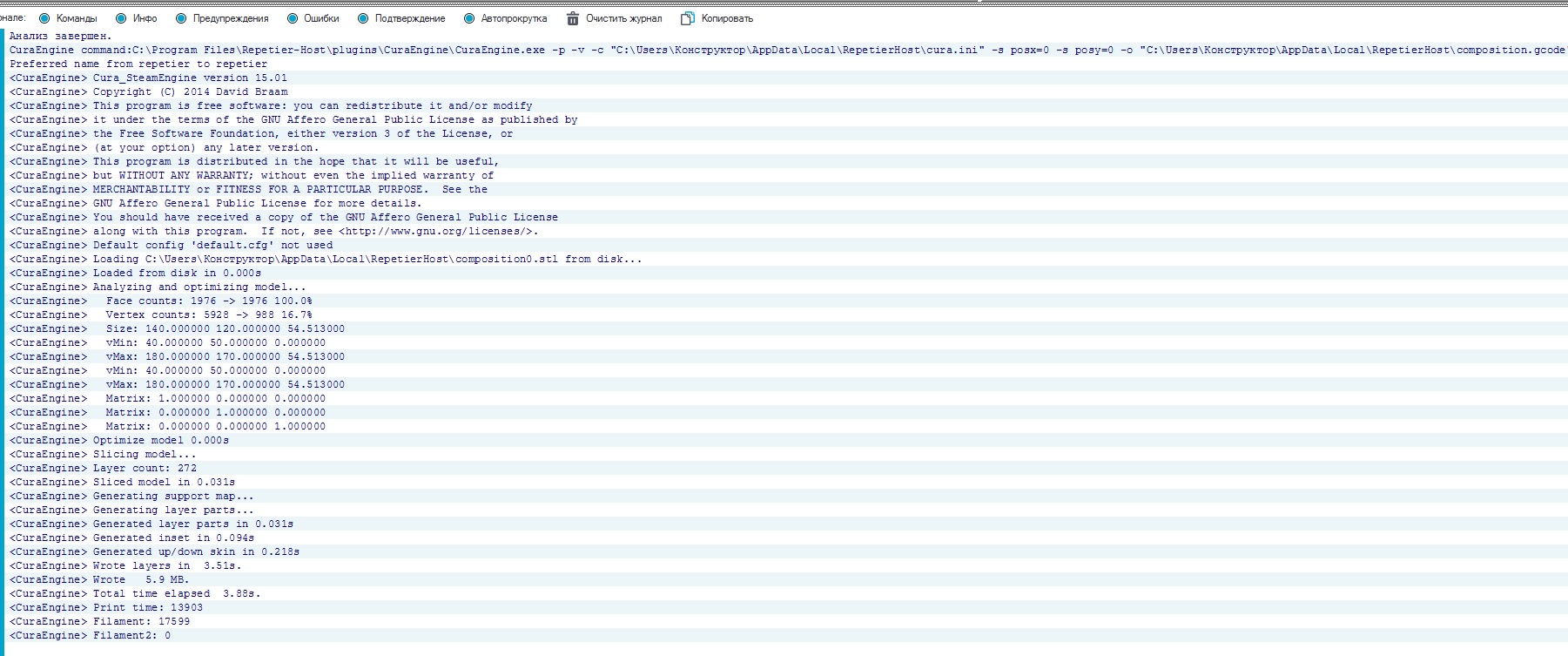Select the 'Анализ завершен.' log line
1568x656 pixels.
61,37
